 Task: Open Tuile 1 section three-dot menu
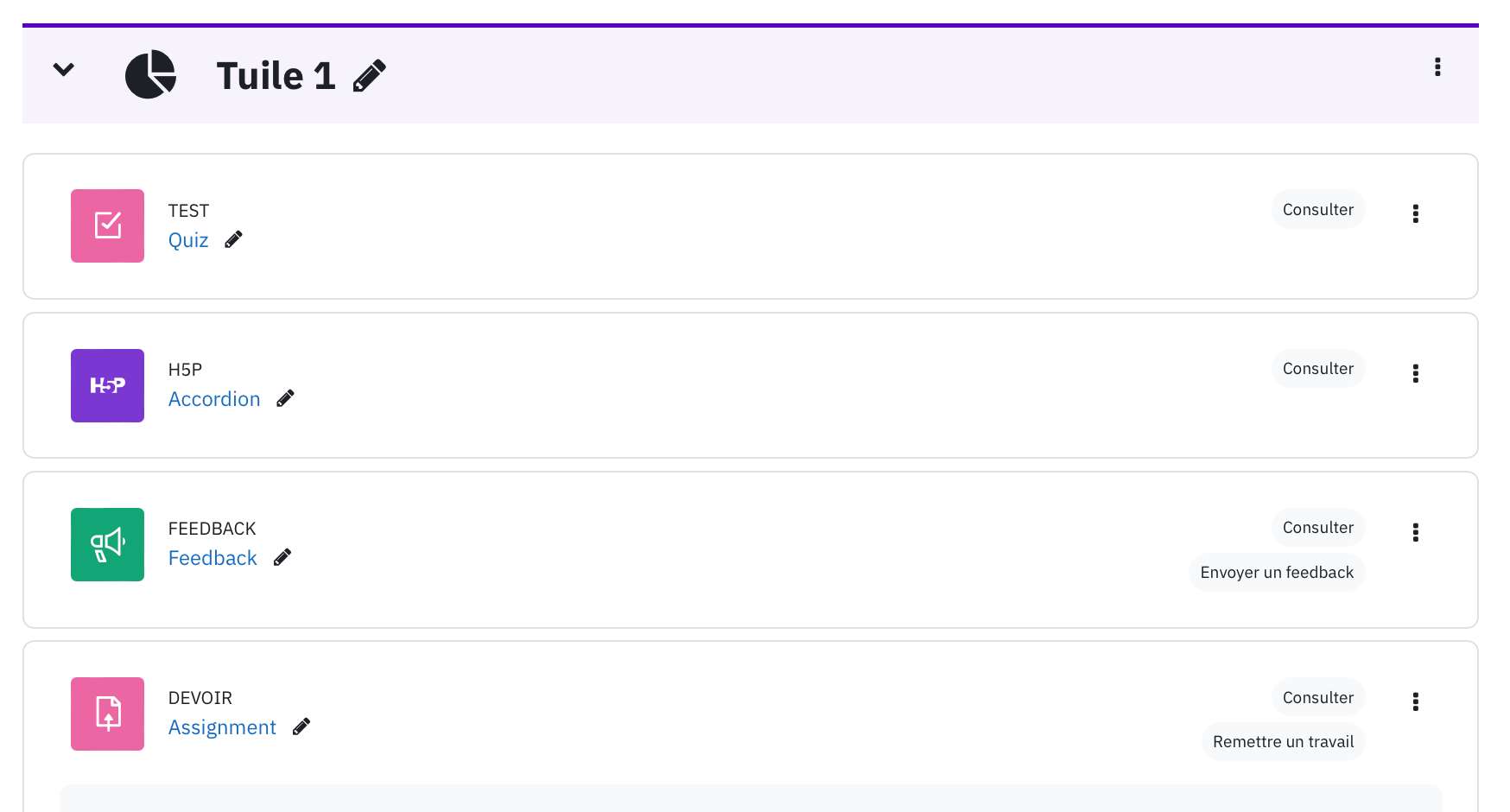point(1437,67)
